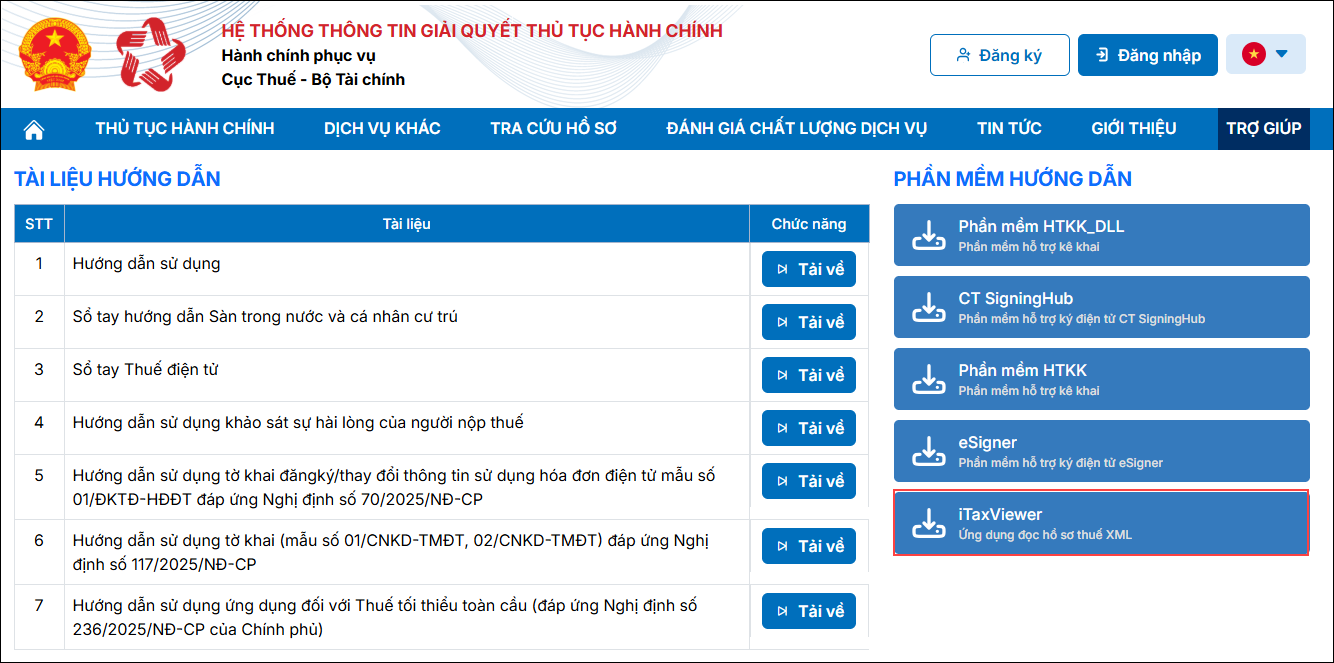Click Tải về for Sổ tay hướng dẫn Sàn
This screenshot has width=1334, height=663.
click(x=809, y=322)
